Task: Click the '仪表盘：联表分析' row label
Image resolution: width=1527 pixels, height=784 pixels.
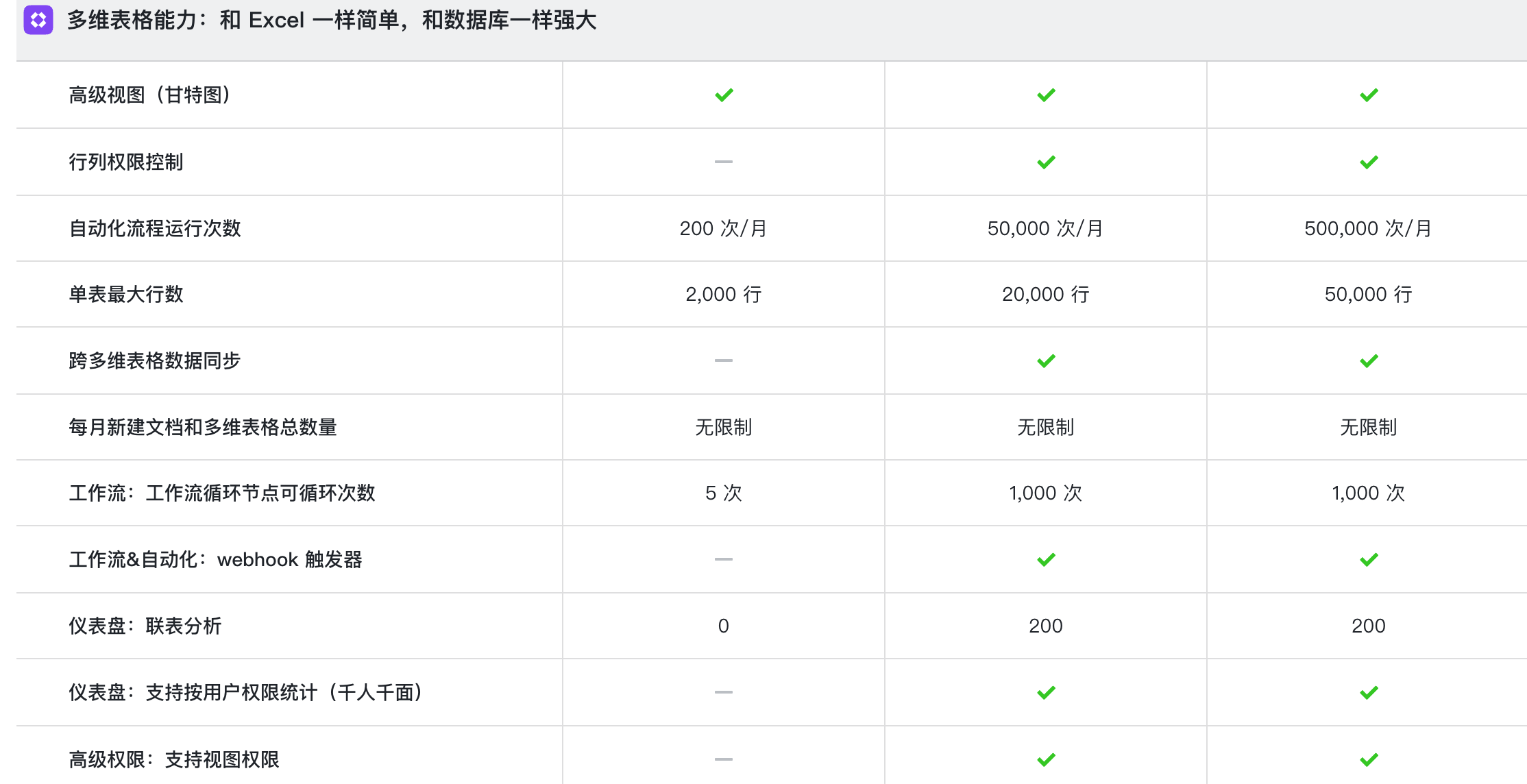Action: [x=145, y=626]
